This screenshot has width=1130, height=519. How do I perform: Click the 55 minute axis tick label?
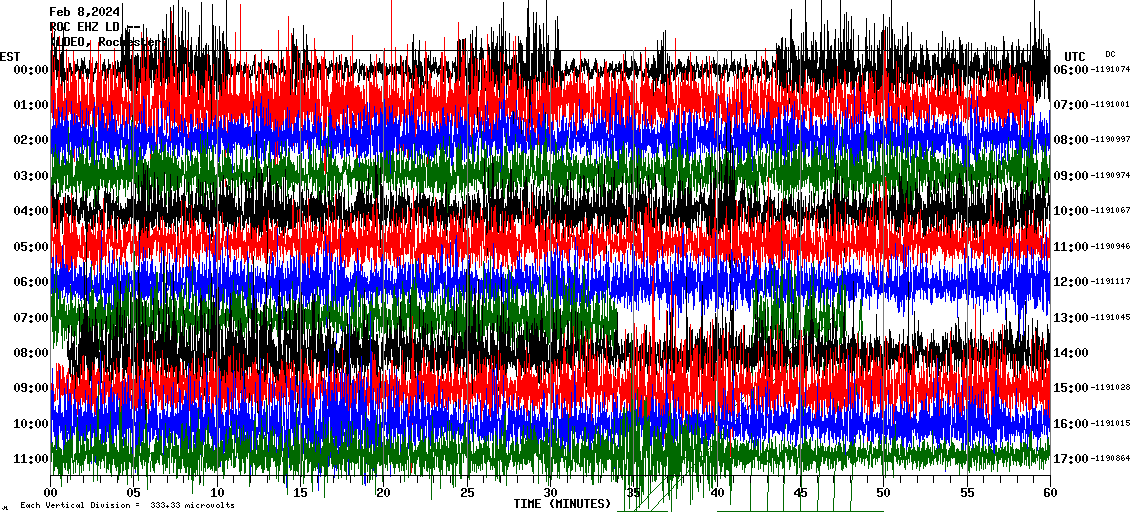(x=967, y=493)
